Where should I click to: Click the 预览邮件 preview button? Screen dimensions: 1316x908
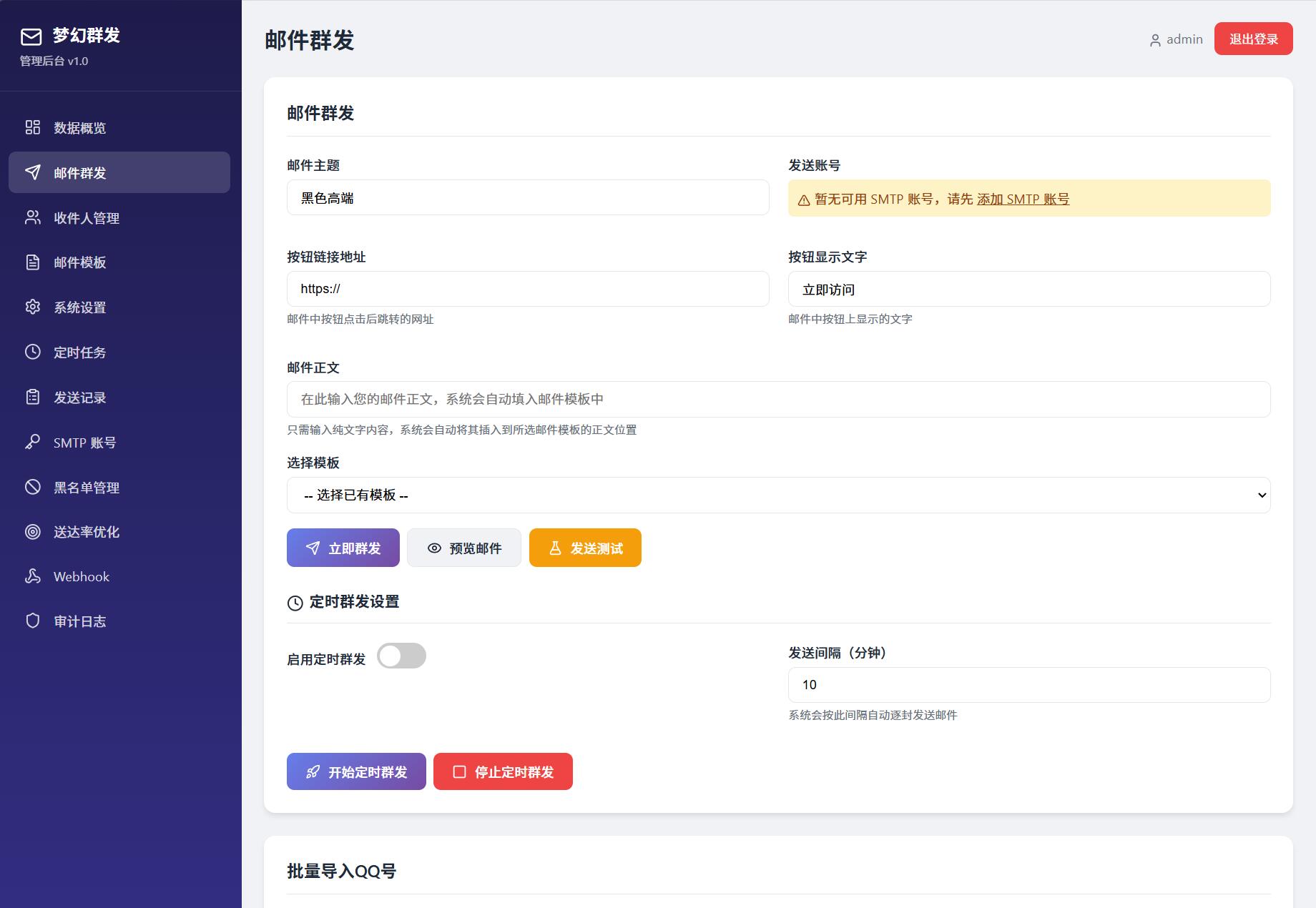(x=464, y=548)
